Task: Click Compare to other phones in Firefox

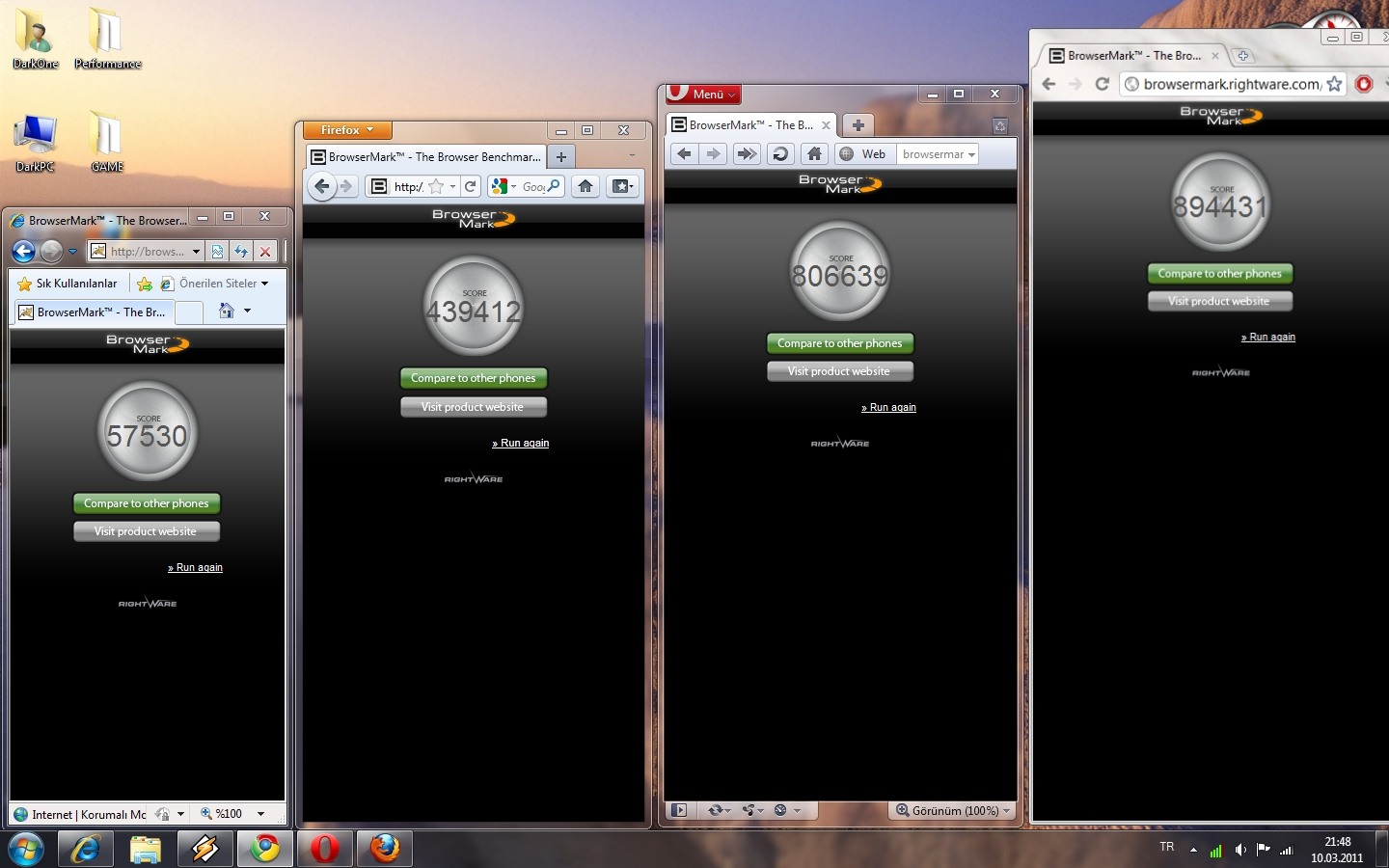Action: pos(473,378)
